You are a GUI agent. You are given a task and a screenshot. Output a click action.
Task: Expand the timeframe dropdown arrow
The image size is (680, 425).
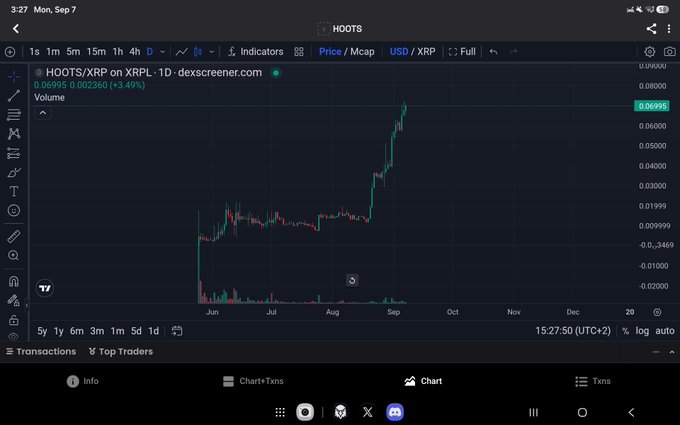pos(163,52)
